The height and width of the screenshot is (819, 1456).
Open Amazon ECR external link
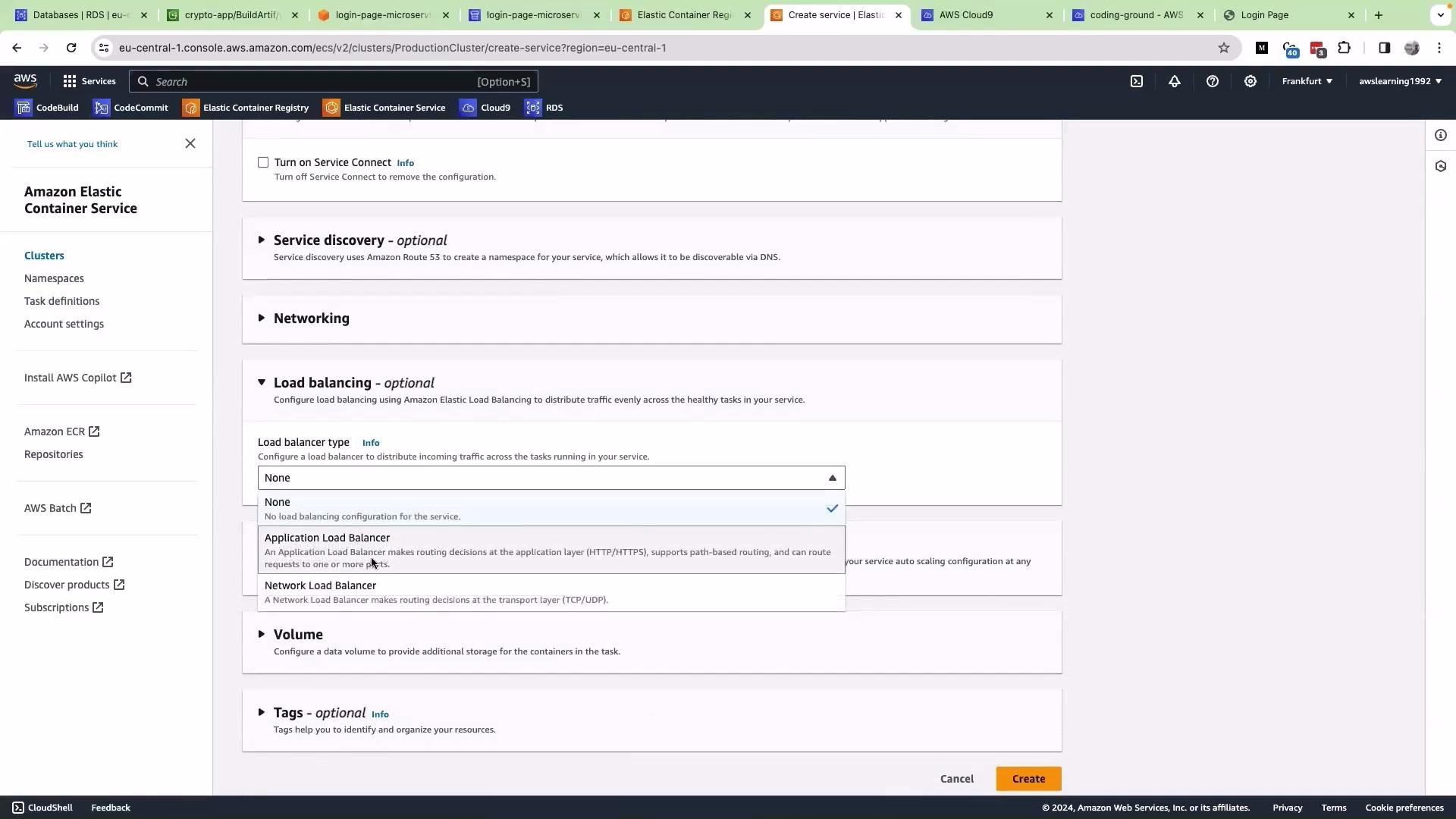61,431
